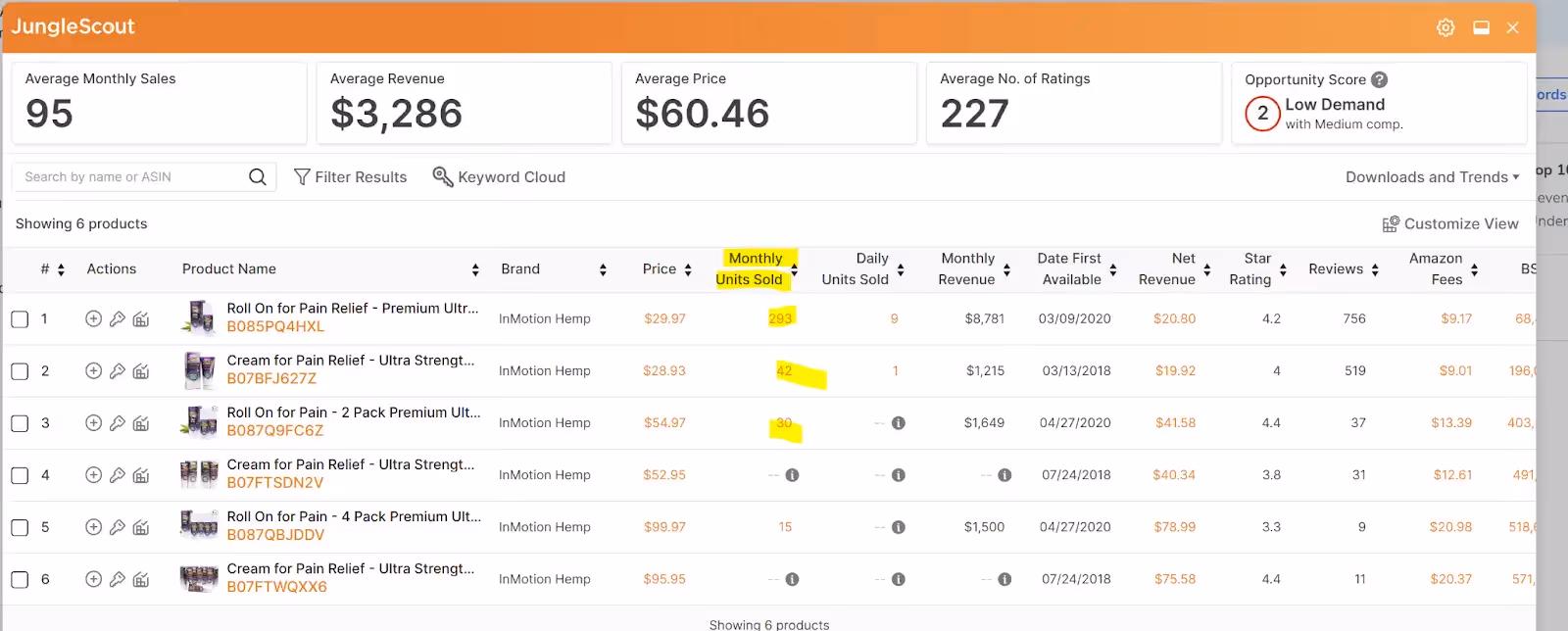The image size is (1568, 631).
Task: Sort by Product Name column arrows
Action: (475, 269)
